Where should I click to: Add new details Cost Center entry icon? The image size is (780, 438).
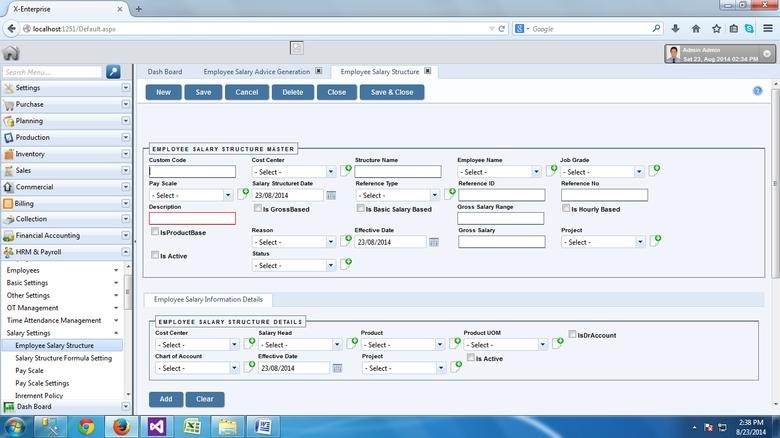point(249,343)
